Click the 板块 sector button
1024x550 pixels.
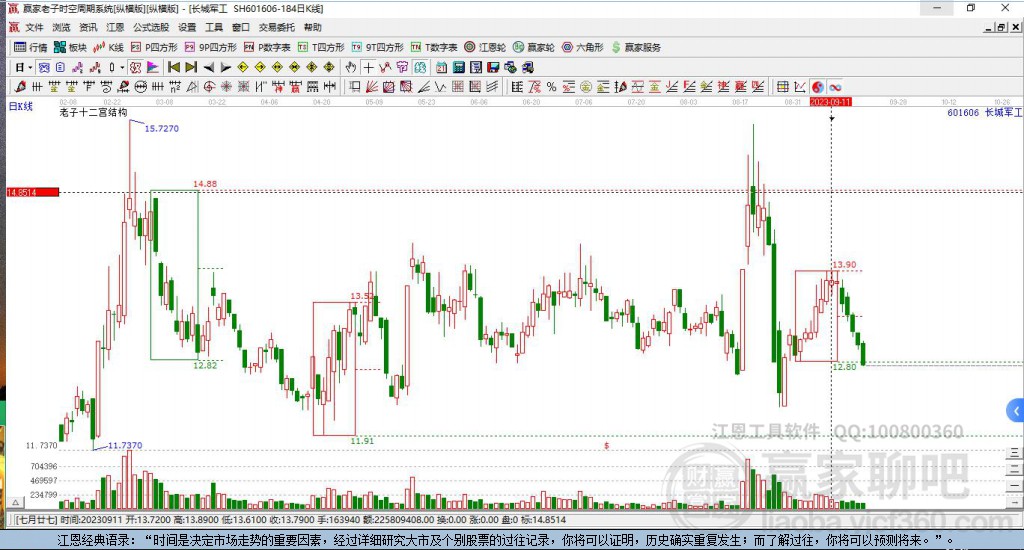click(71, 47)
